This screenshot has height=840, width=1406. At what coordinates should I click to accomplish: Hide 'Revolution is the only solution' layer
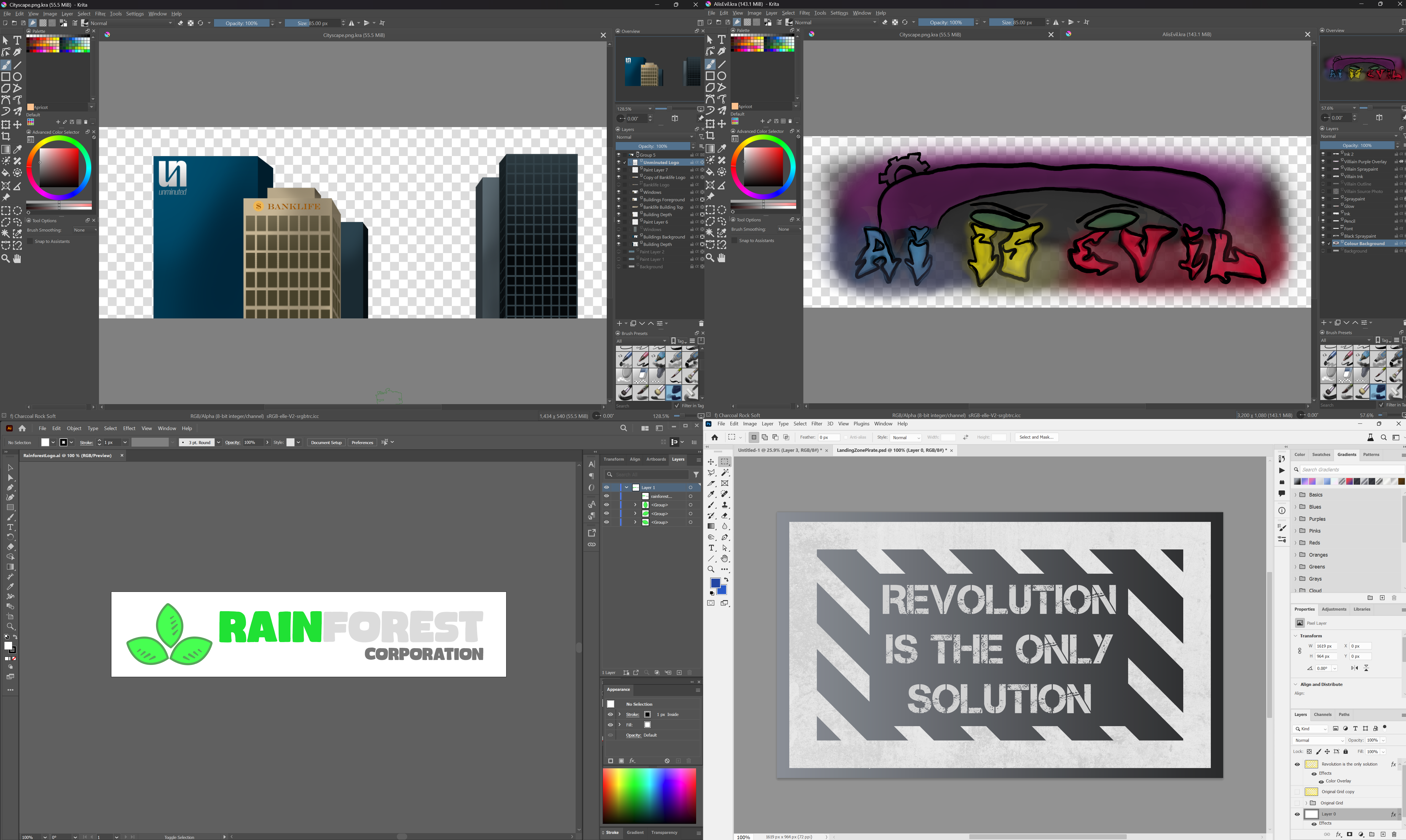click(x=1297, y=764)
